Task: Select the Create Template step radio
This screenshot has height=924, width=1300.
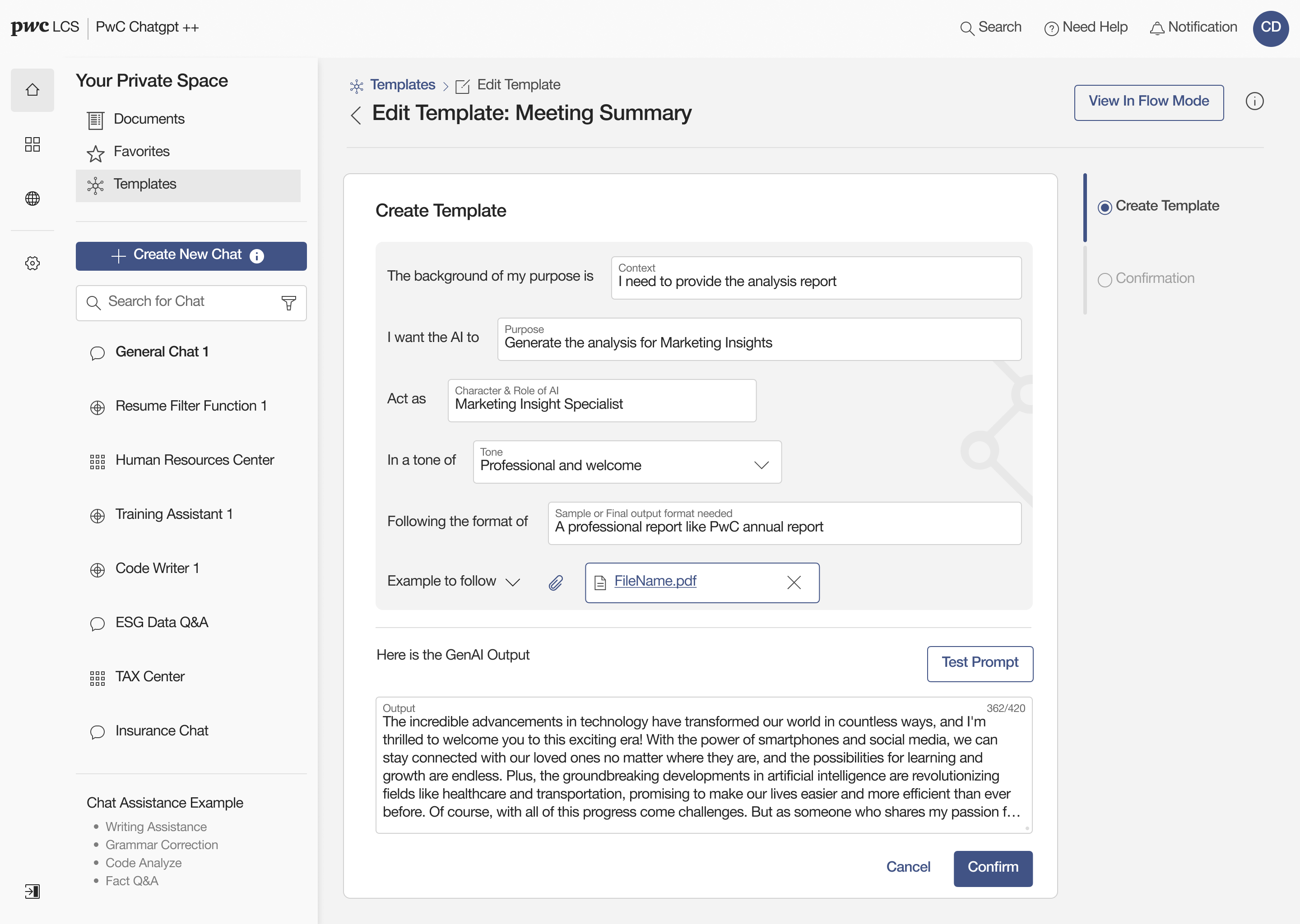Action: pos(1104,207)
